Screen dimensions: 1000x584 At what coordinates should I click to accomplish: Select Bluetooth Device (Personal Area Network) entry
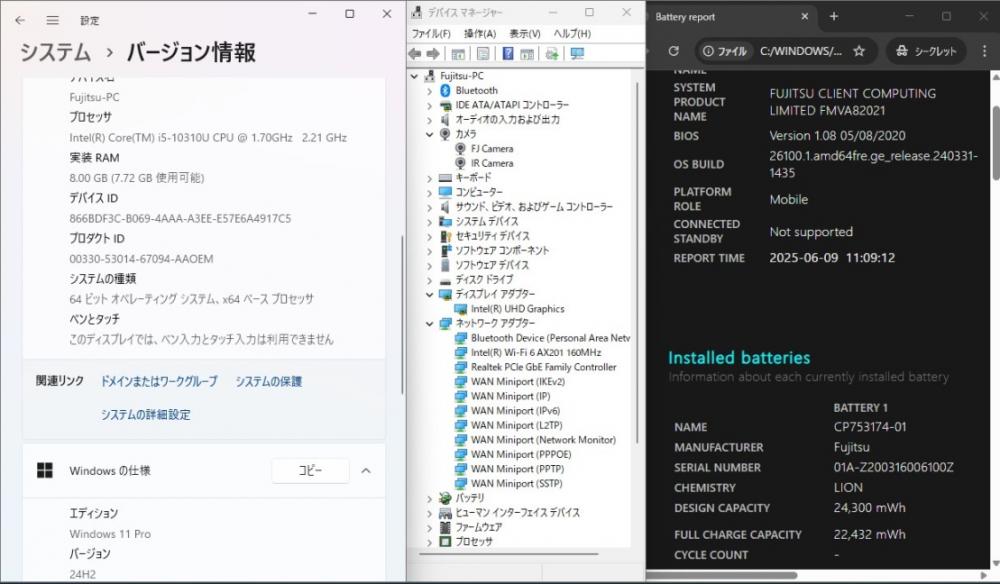click(550, 338)
